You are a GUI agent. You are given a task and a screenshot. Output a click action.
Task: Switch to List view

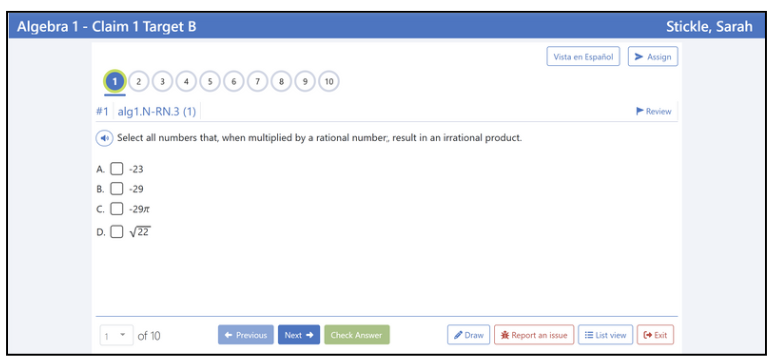[605, 335]
